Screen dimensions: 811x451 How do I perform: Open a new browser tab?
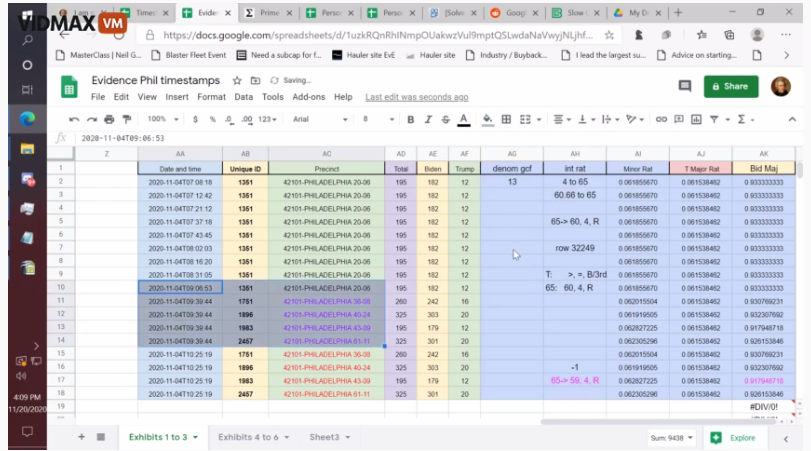pyautogui.click(x=678, y=12)
